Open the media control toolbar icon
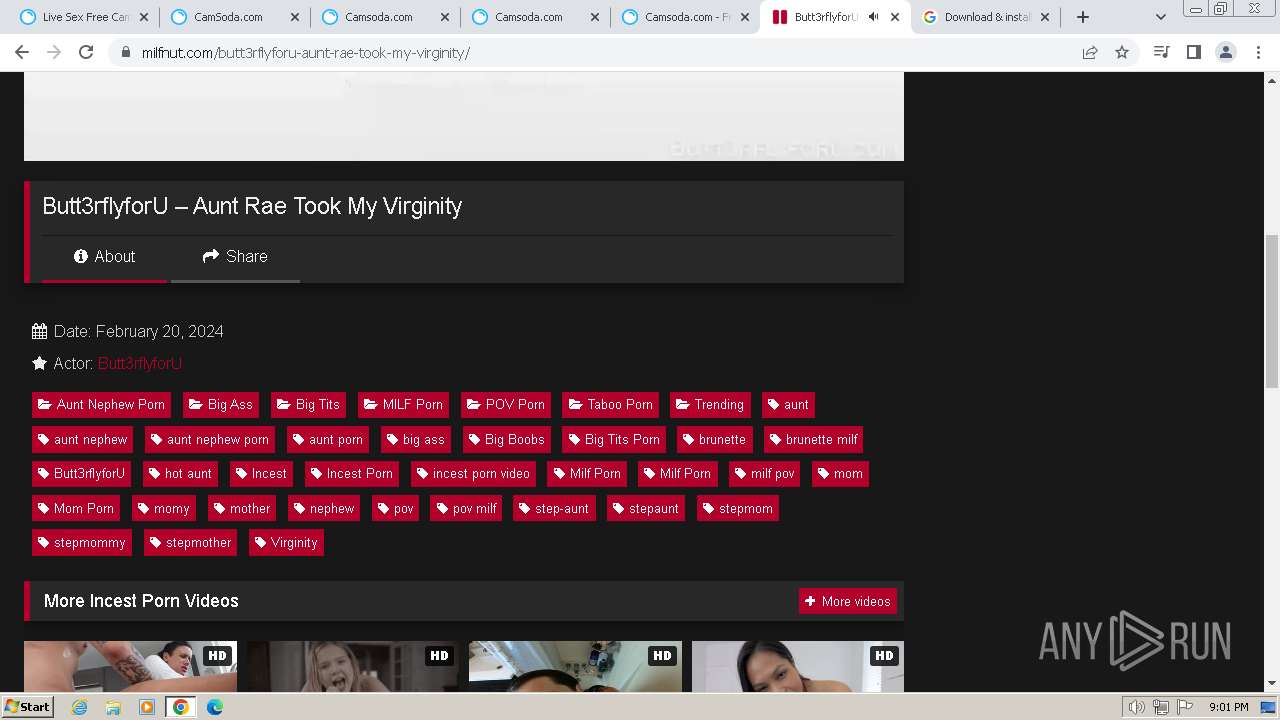 (x=1161, y=52)
